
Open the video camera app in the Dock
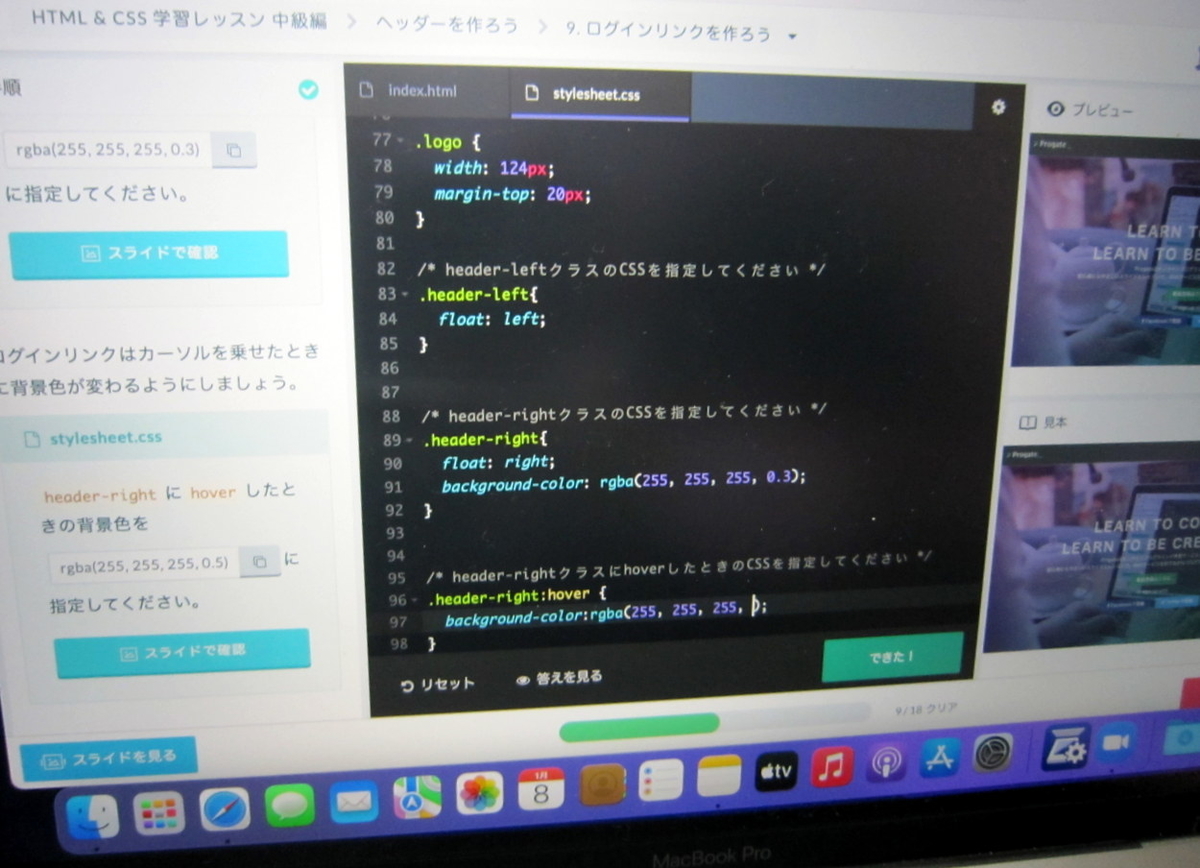(x=1115, y=741)
